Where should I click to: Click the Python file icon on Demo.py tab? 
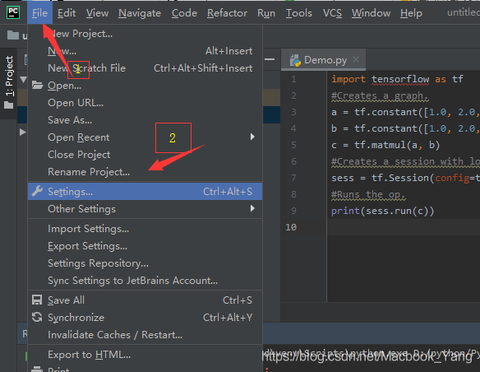coord(295,61)
